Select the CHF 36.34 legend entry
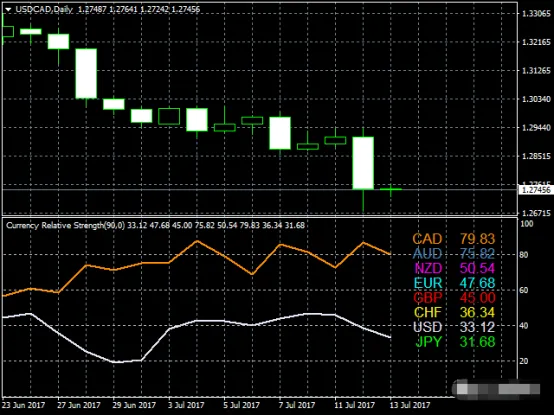This screenshot has height=416, width=554. tap(454, 312)
